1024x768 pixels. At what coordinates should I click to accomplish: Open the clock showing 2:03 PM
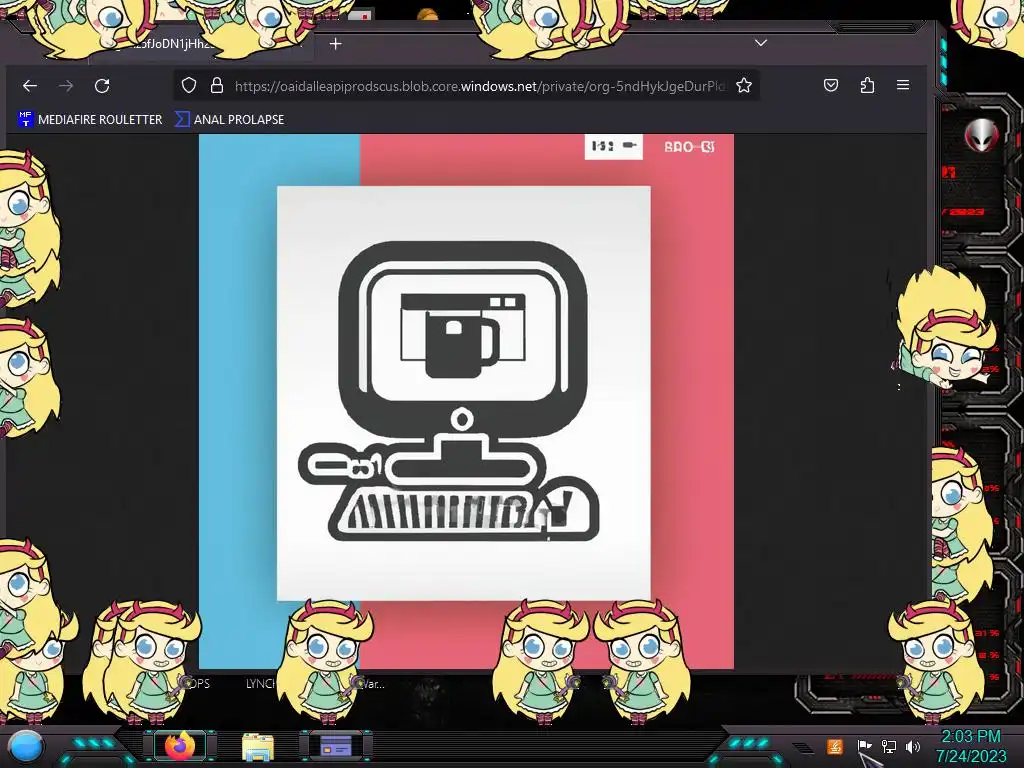click(x=971, y=746)
